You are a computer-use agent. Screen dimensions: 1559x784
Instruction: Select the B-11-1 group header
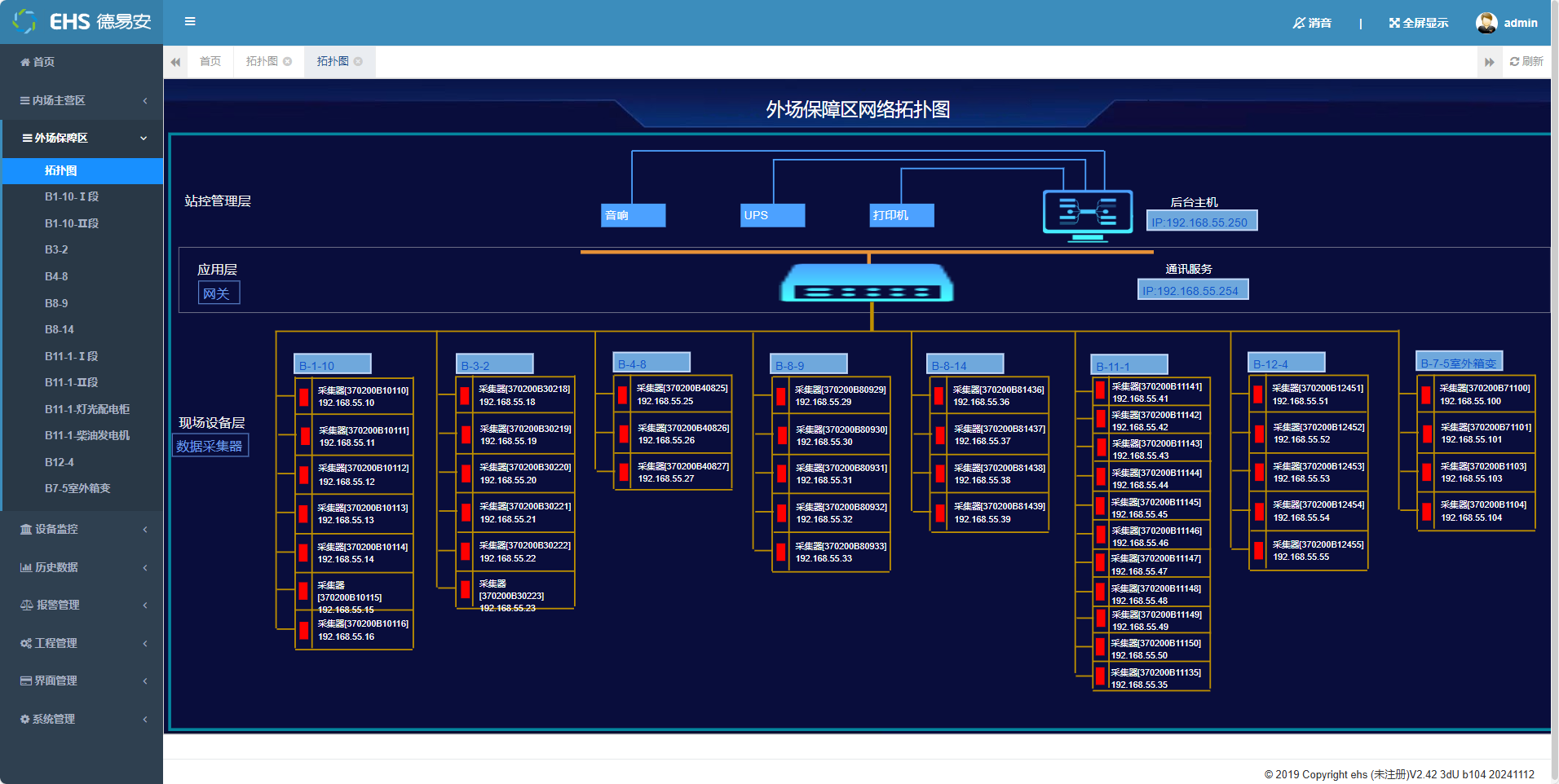pyautogui.click(x=1129, y=366)
